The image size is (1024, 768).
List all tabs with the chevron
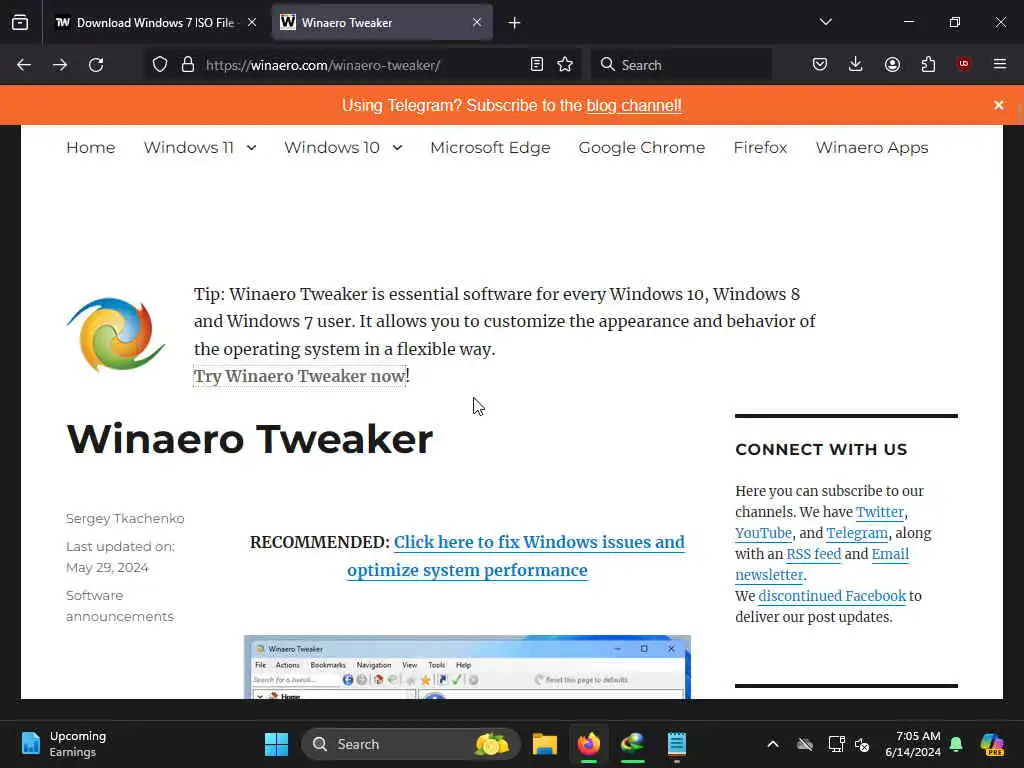(x=825, y=22)
